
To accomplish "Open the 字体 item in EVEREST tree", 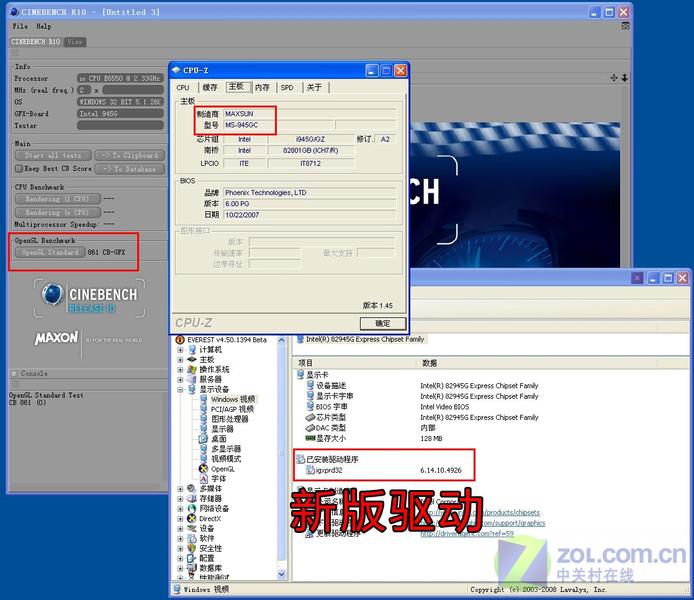I will 219,479.
